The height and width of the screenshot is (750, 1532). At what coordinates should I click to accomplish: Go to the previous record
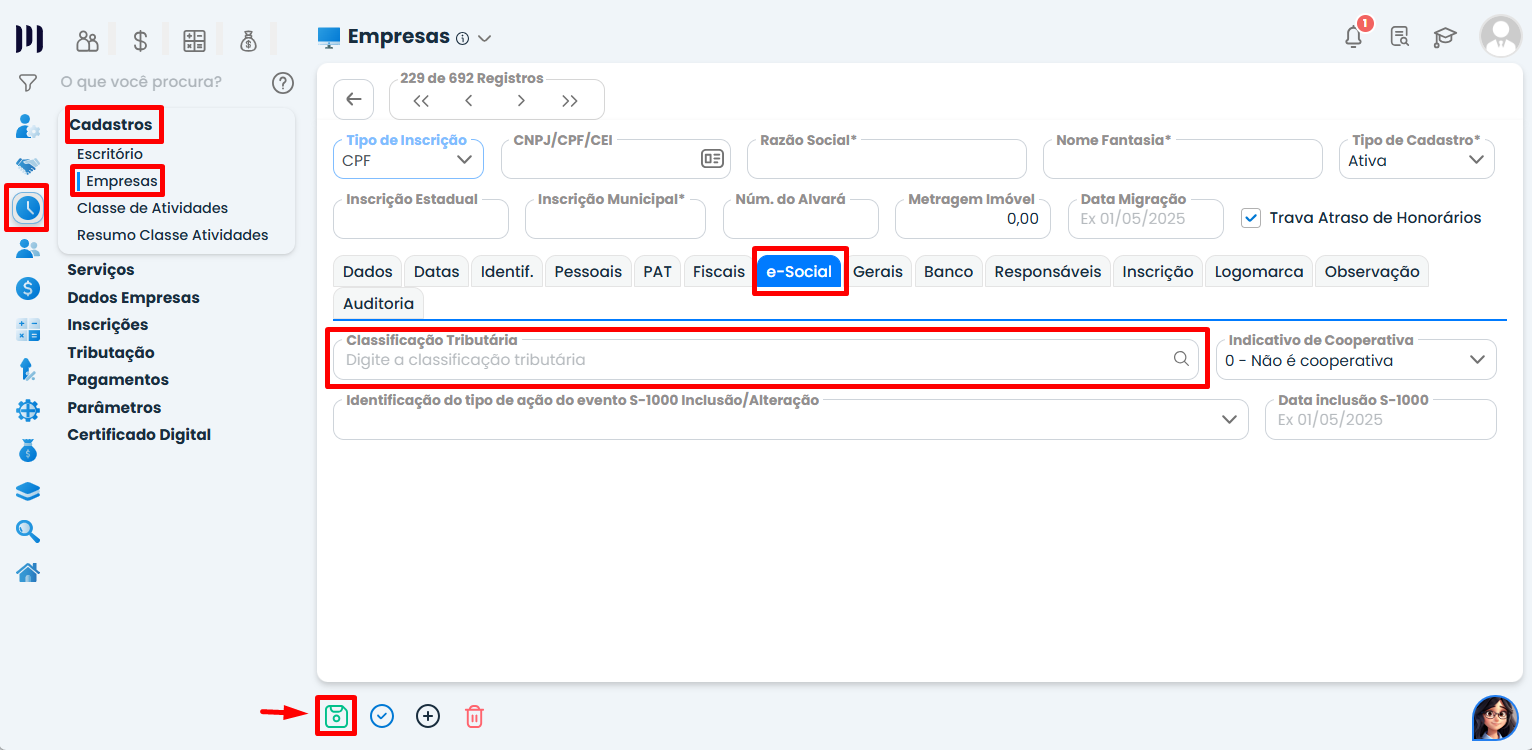tap(469, 100)
